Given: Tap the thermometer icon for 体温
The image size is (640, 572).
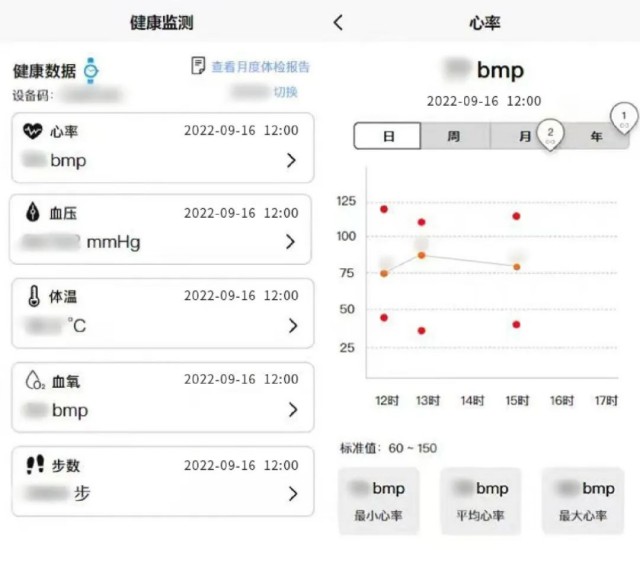Looking at the screenshot, I should [33, 296].
